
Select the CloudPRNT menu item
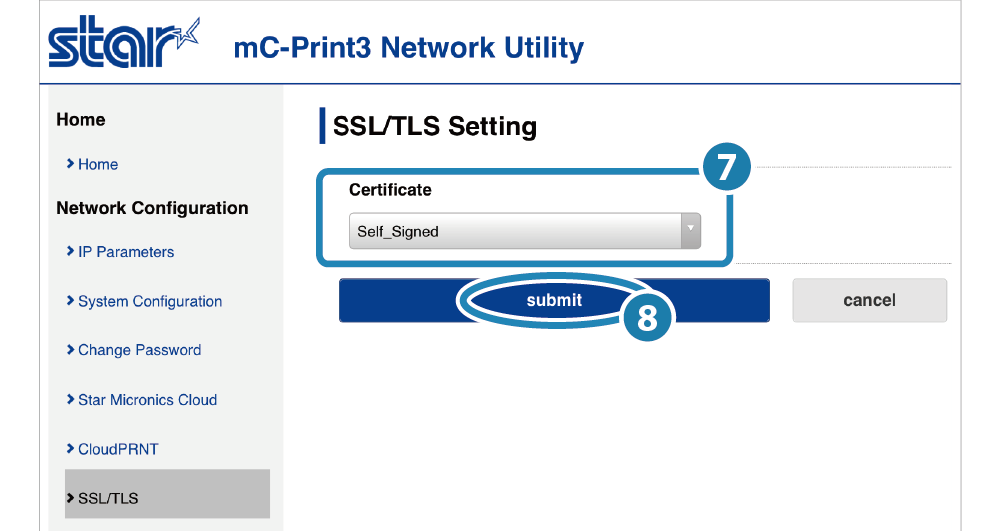pos(118,449)
